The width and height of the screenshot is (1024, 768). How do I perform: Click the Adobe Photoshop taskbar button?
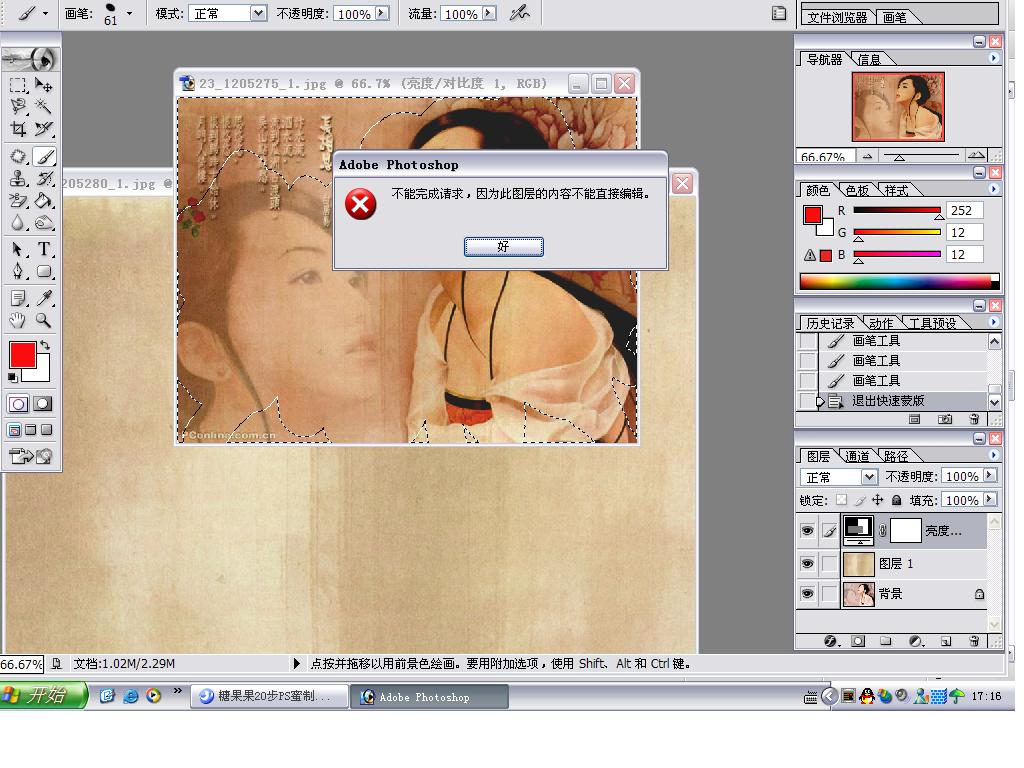pyautogui.click(x=430, y=697)
